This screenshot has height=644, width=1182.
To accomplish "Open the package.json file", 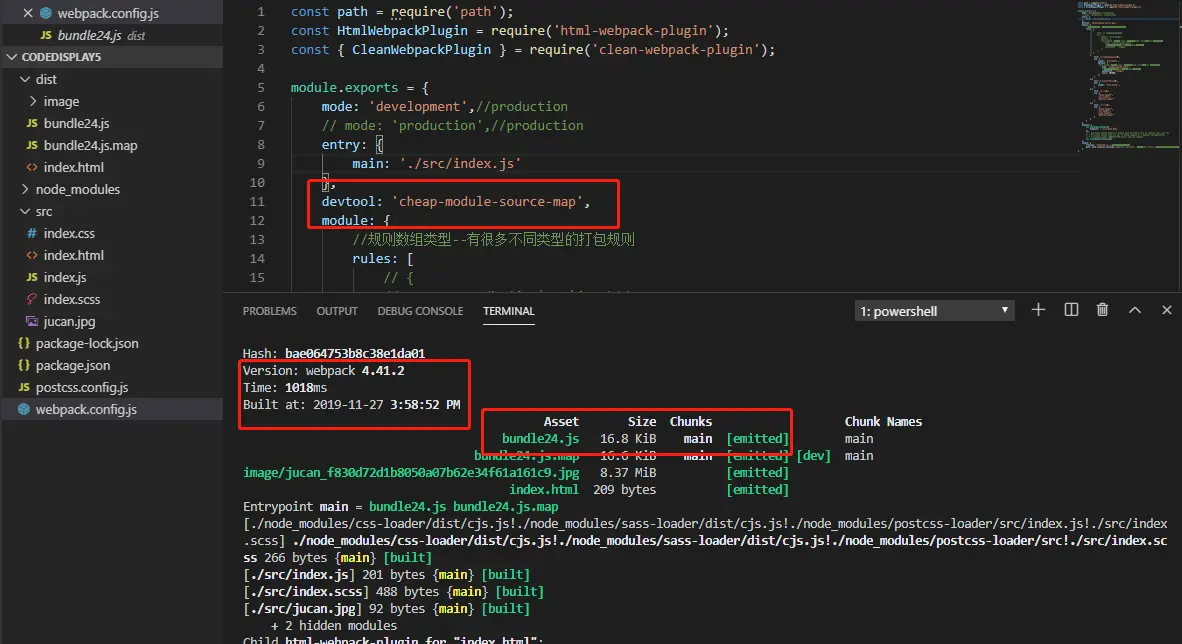I will coord(72,365).
